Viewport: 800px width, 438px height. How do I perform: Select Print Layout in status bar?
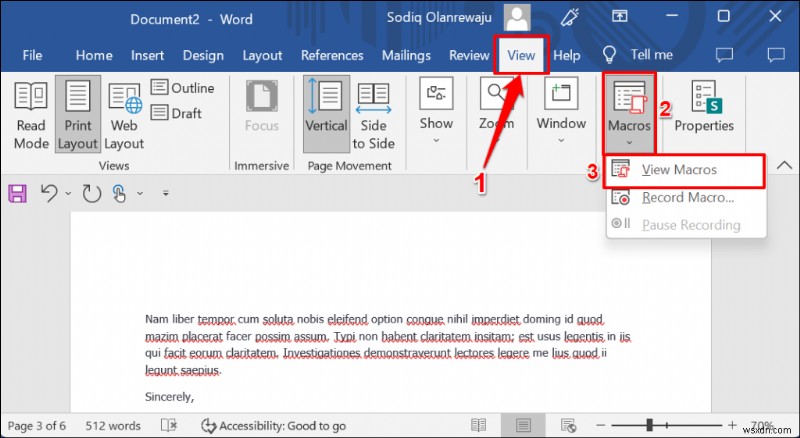tap(523, 425)
